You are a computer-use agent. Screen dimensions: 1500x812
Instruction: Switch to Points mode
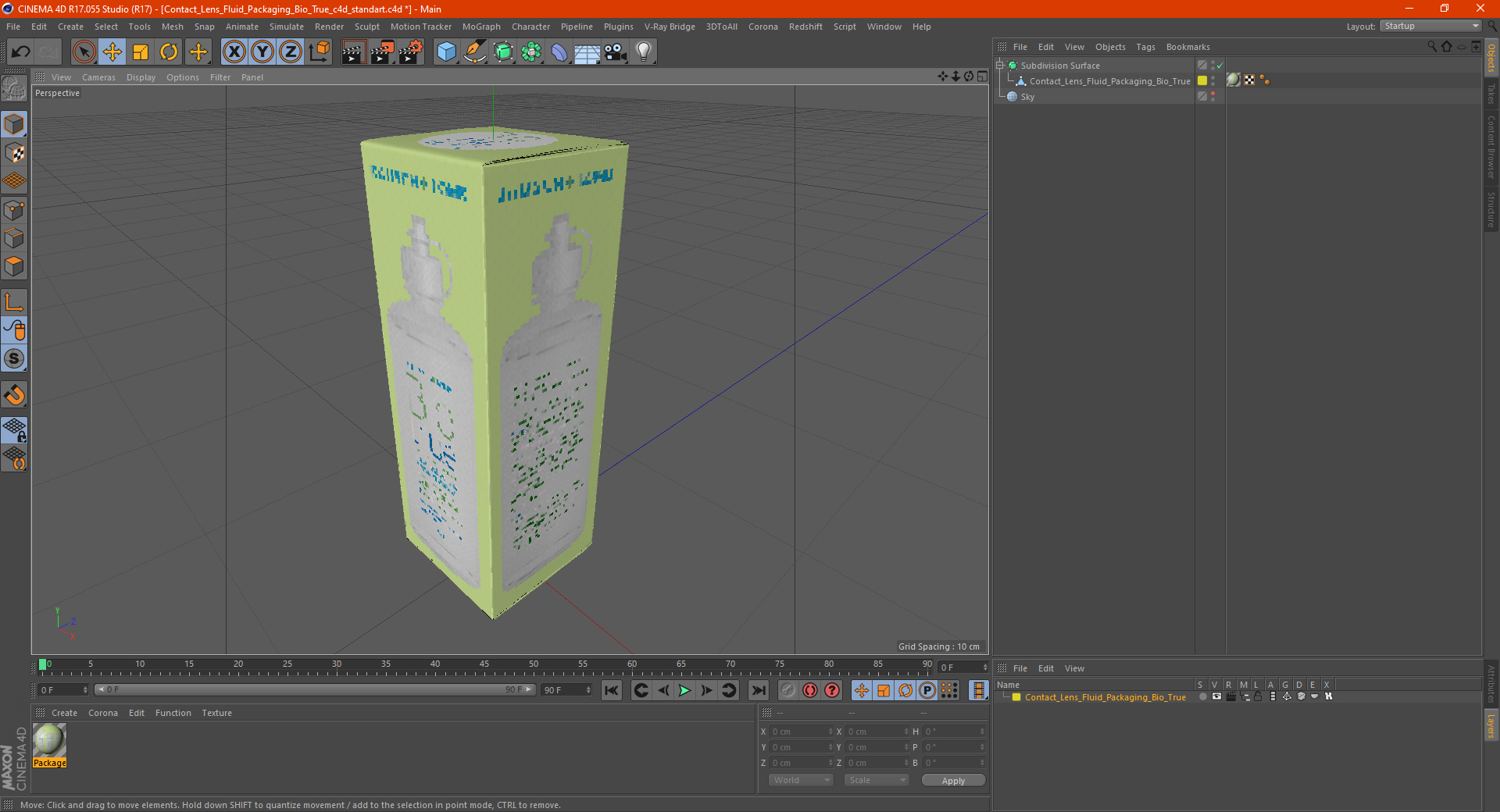point(15,210)
